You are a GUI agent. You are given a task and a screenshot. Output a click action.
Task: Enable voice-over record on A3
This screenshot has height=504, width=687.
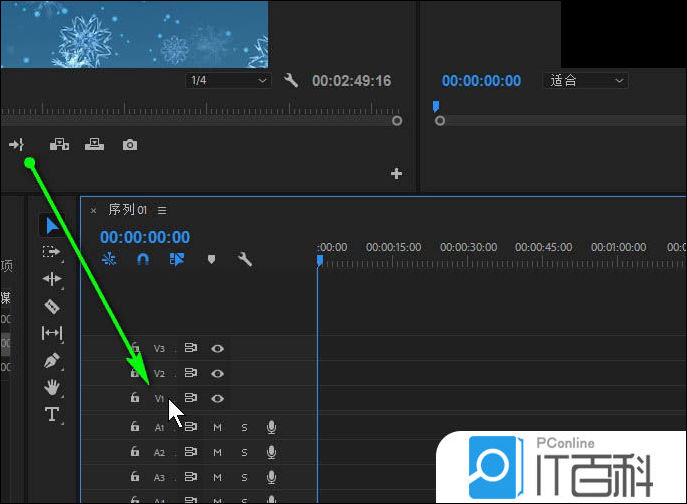click(271, 477)
